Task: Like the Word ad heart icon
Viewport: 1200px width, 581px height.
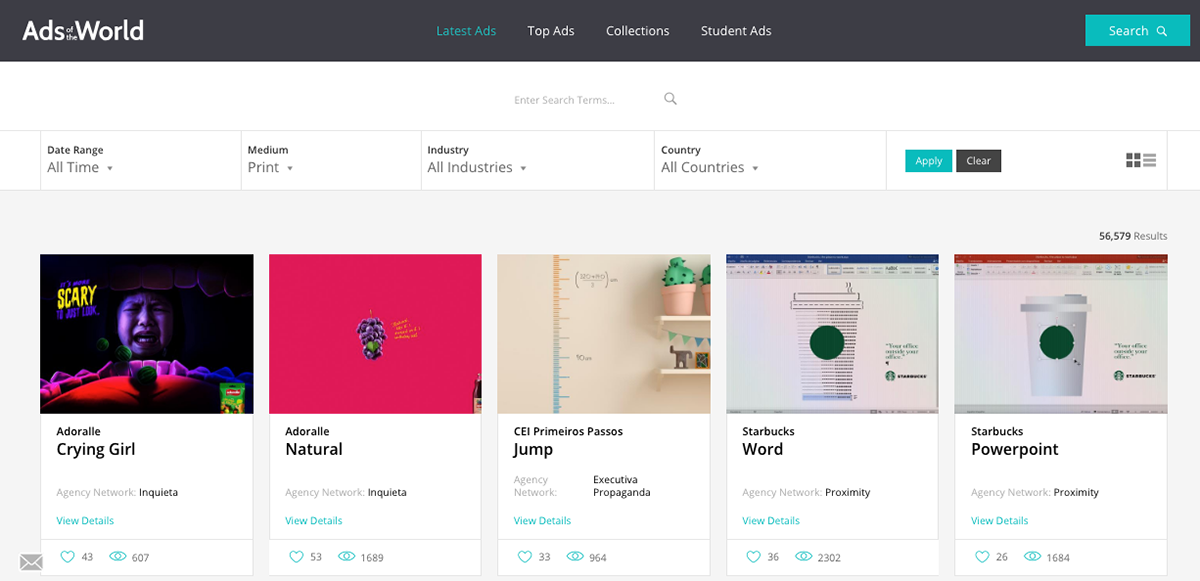Action: 754,557
